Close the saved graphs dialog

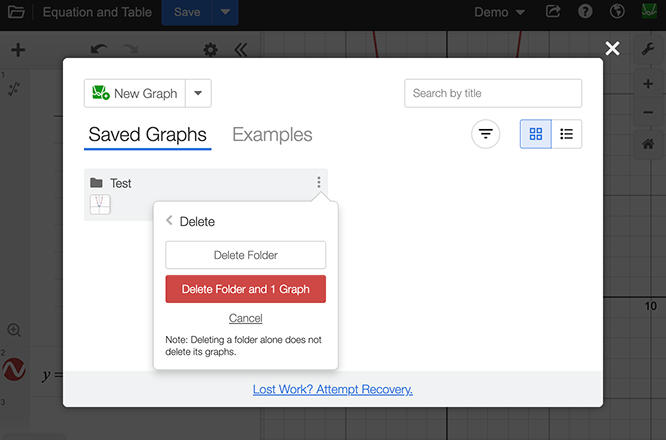coord(612,48)
